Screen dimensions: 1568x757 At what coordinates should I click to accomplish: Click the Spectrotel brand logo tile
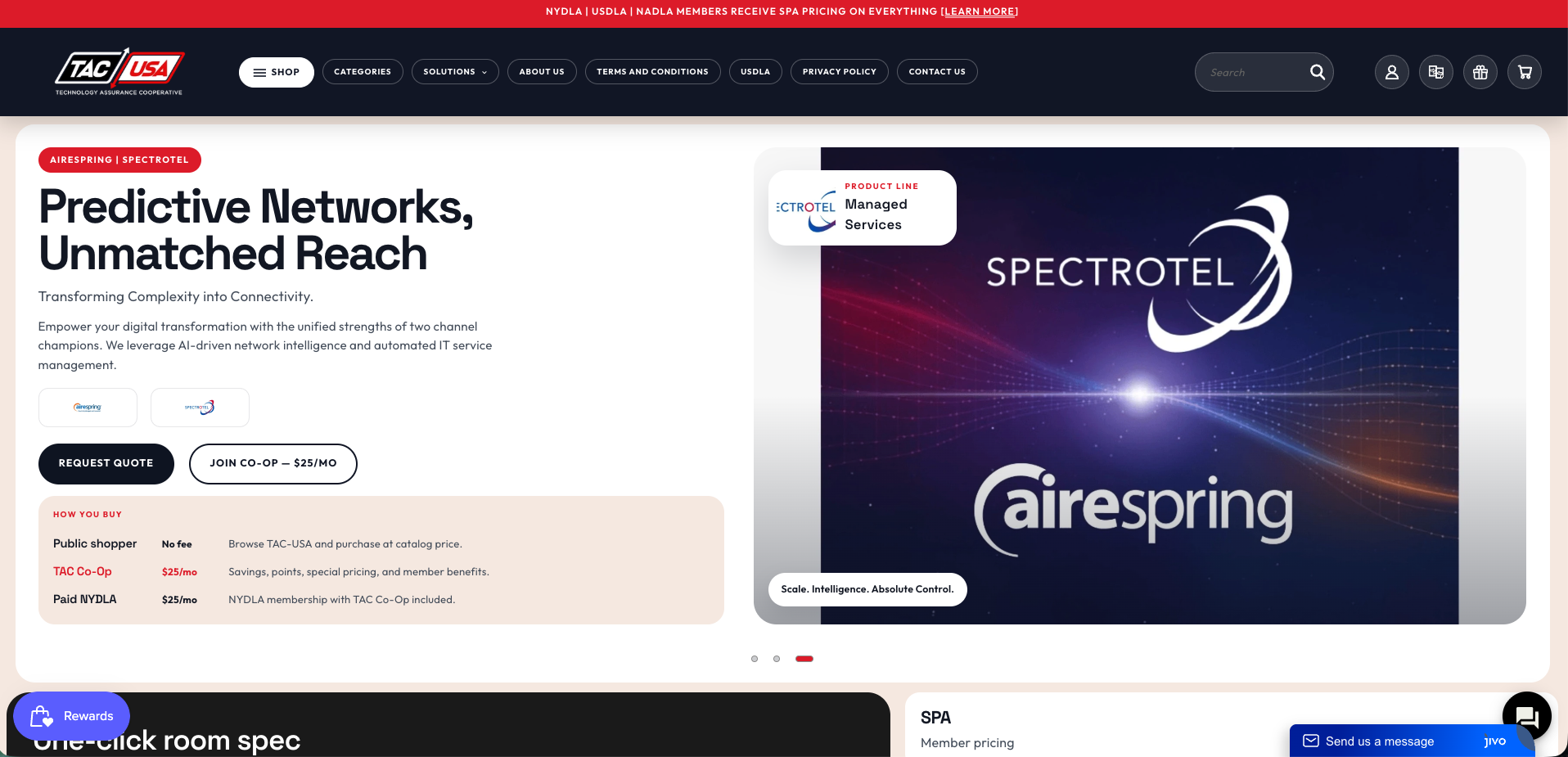[200, 408]
